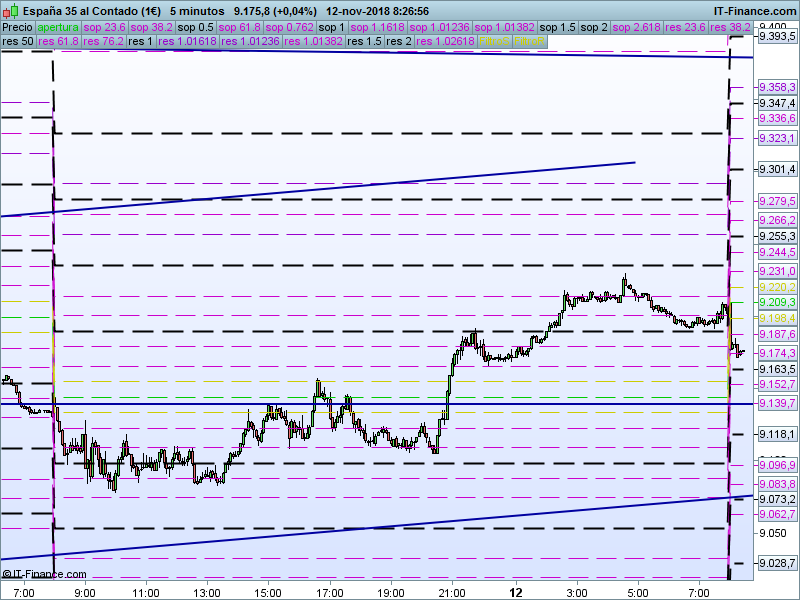Image resolution: width=800 pixels, height=600 pixels.
Task: Click the 9.163,5 price axis label
Action: coord(777,369)
